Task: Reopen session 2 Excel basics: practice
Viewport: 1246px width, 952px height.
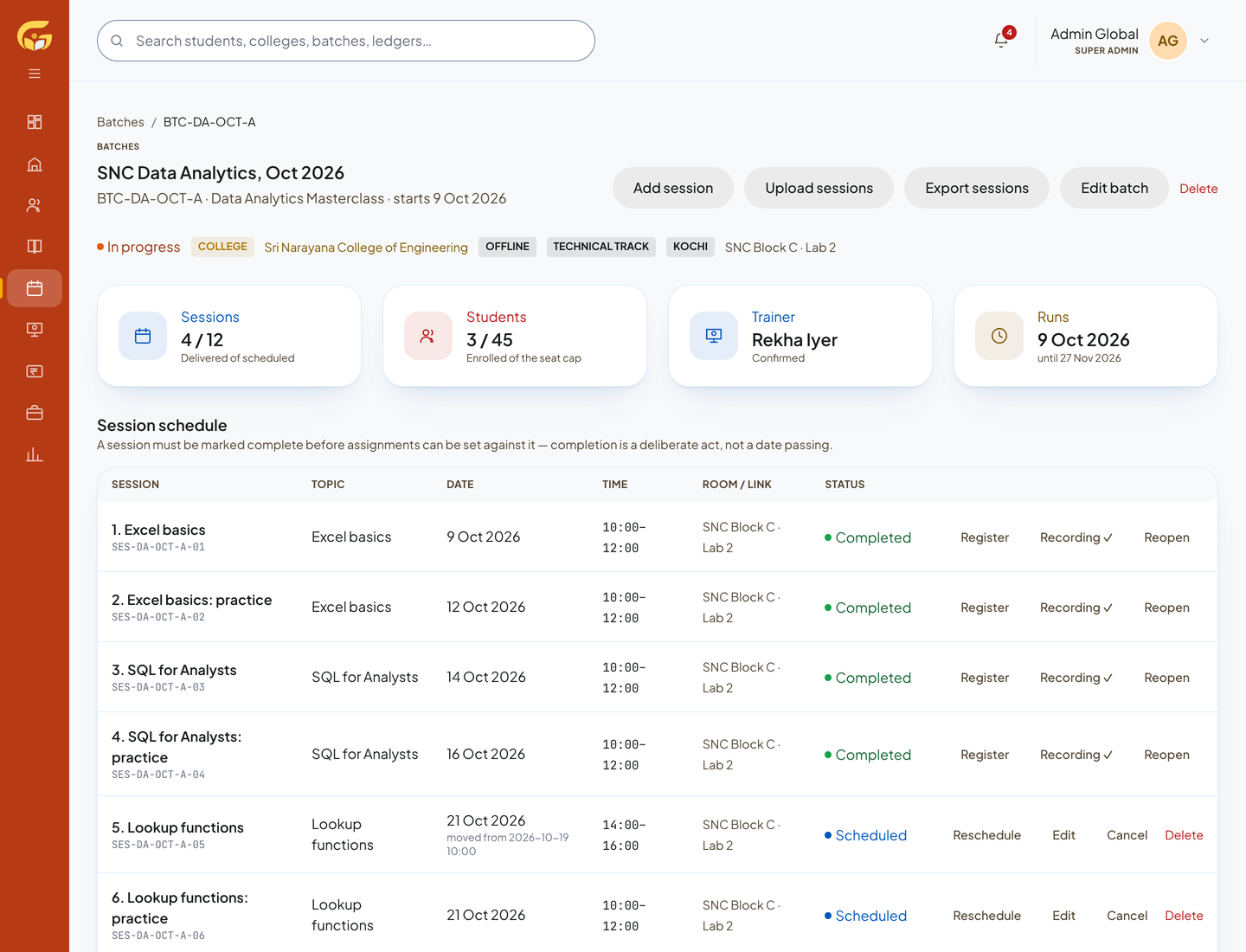Action: pos(1166,608)
